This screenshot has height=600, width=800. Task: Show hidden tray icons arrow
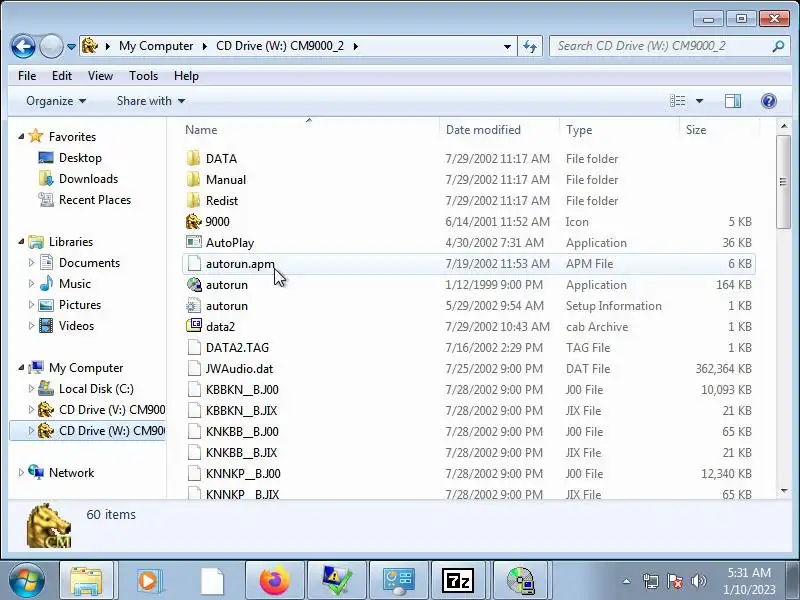626,581
